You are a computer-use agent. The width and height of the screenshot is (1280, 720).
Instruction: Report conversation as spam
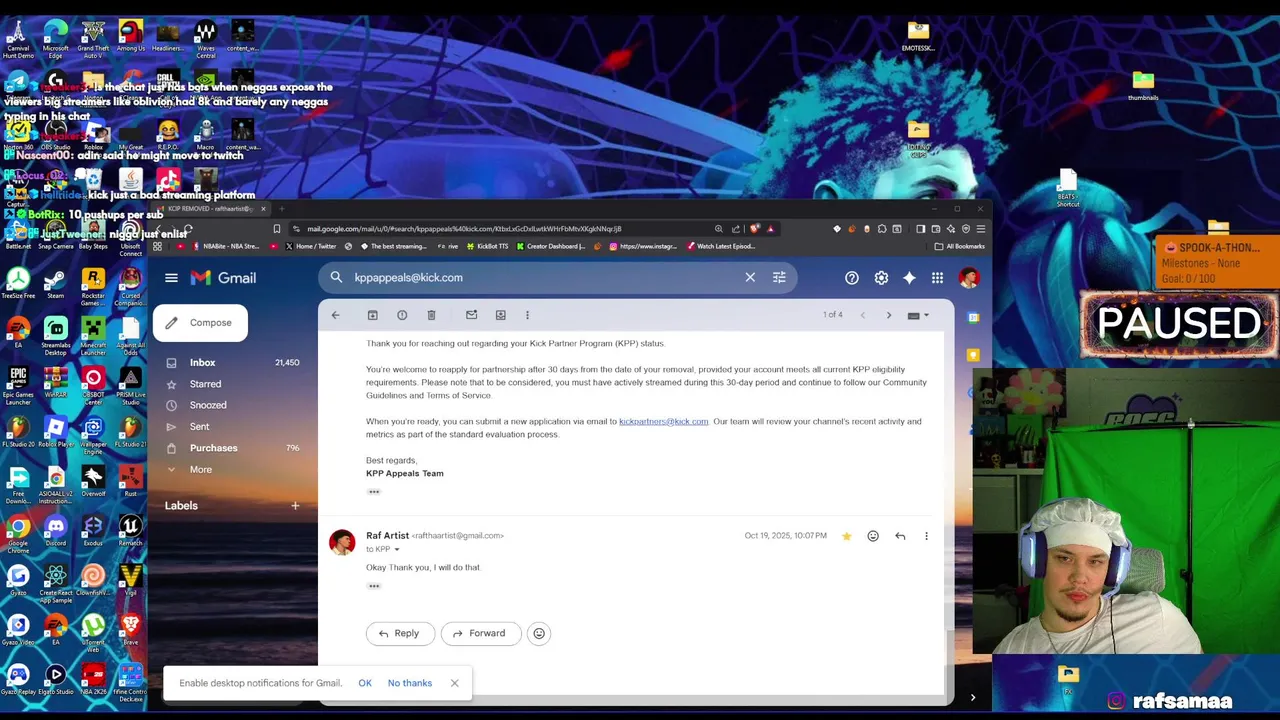pyautogui.click(x=402, y=315)
